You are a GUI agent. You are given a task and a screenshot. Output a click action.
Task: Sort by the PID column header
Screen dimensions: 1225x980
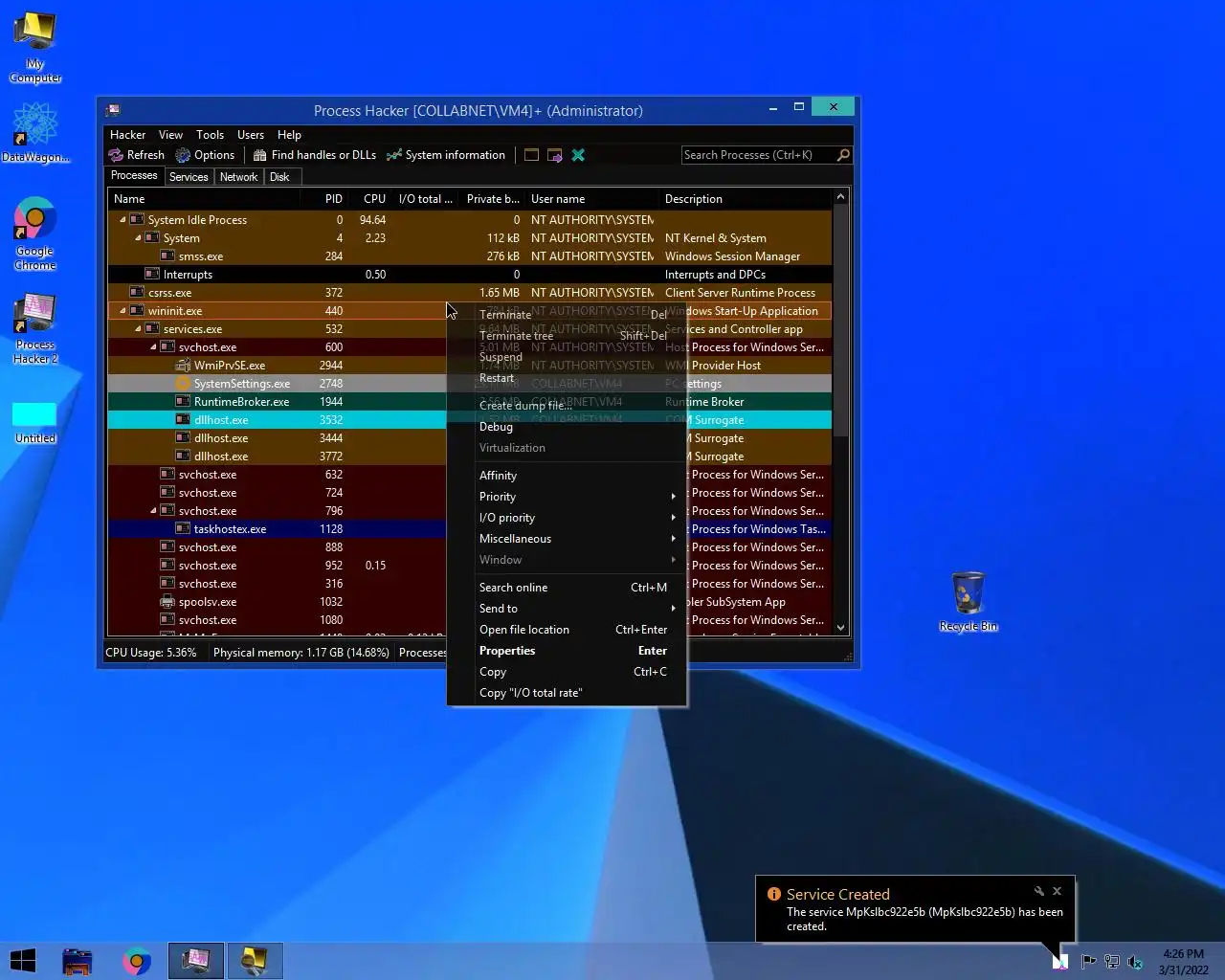tap(323, 199)
